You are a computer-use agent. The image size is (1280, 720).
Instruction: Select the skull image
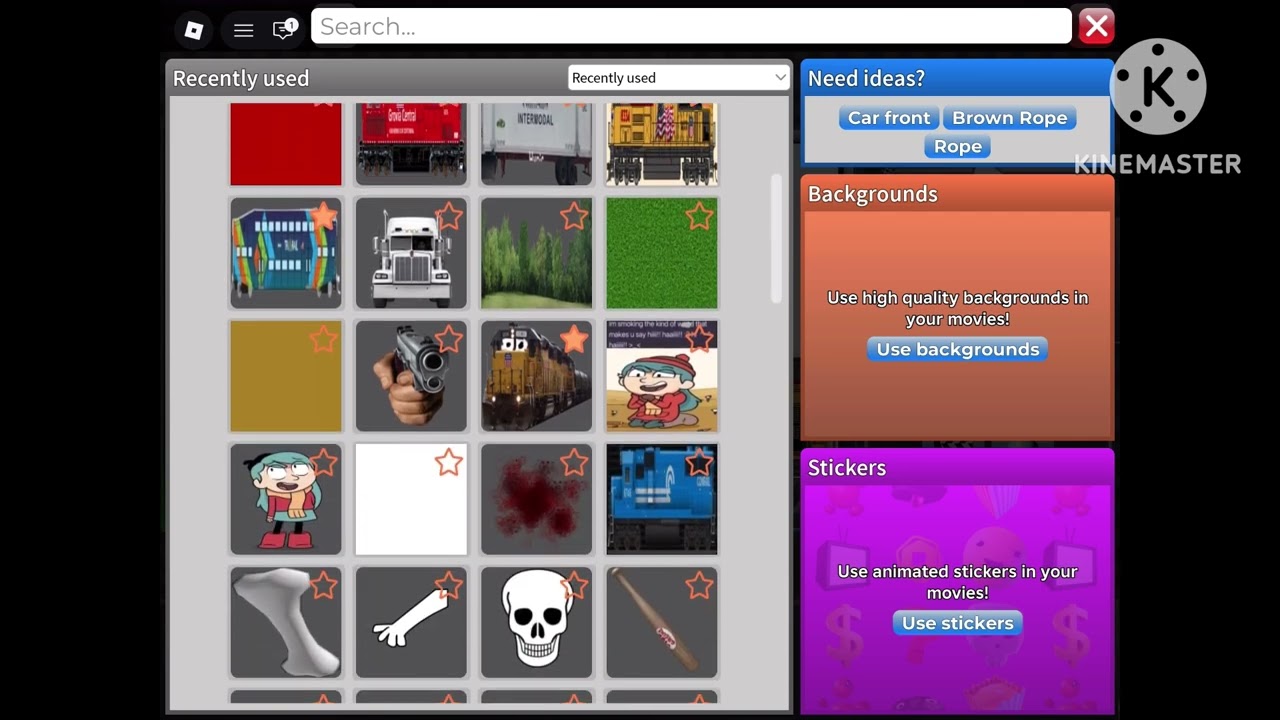pyautogui.click(x=537, y=622)
